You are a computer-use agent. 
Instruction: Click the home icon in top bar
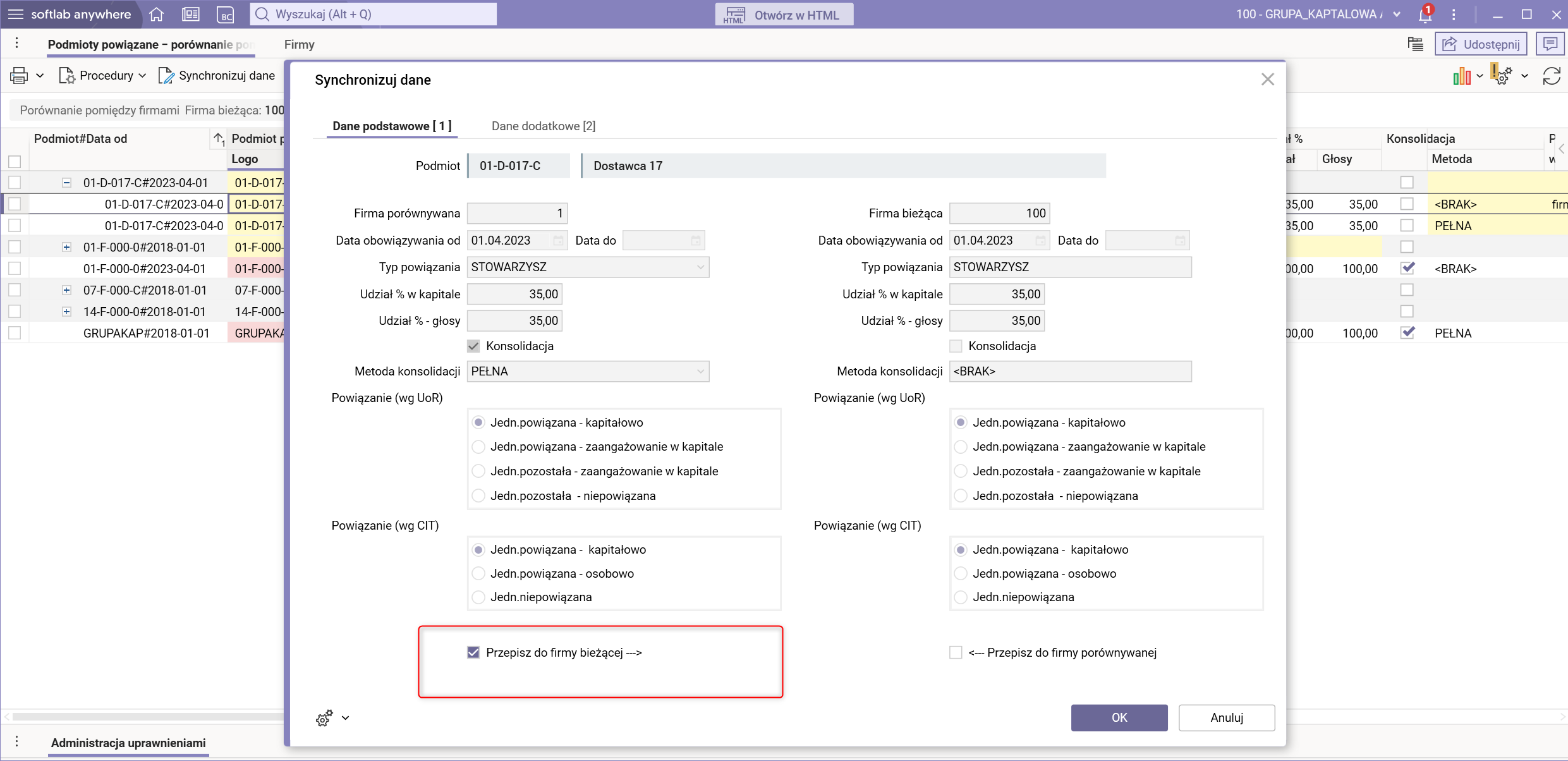[x=157, y=14]
